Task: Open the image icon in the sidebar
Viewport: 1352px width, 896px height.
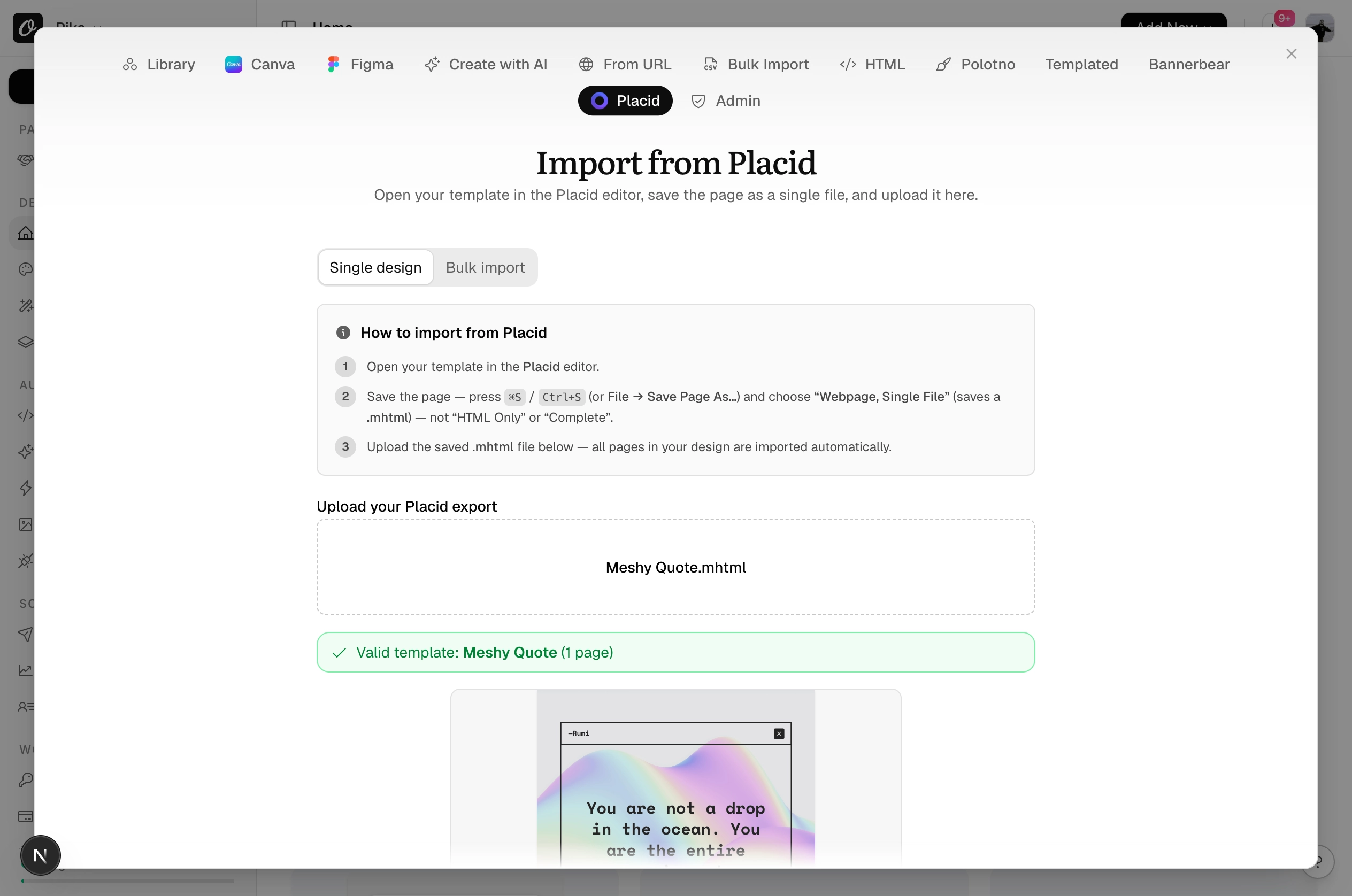Action: point(25,524)
